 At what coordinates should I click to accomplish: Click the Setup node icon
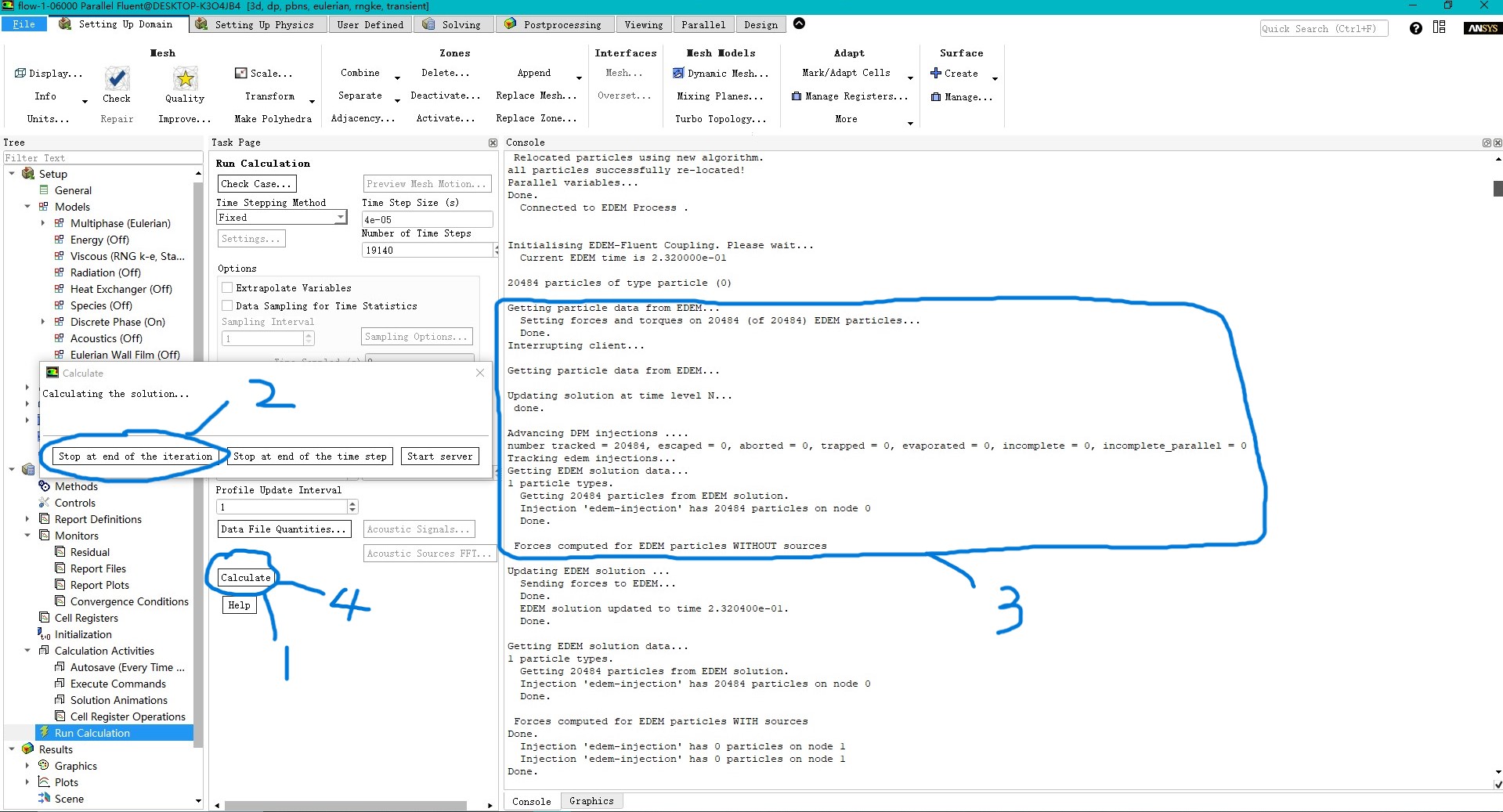(x=28, y=174)
